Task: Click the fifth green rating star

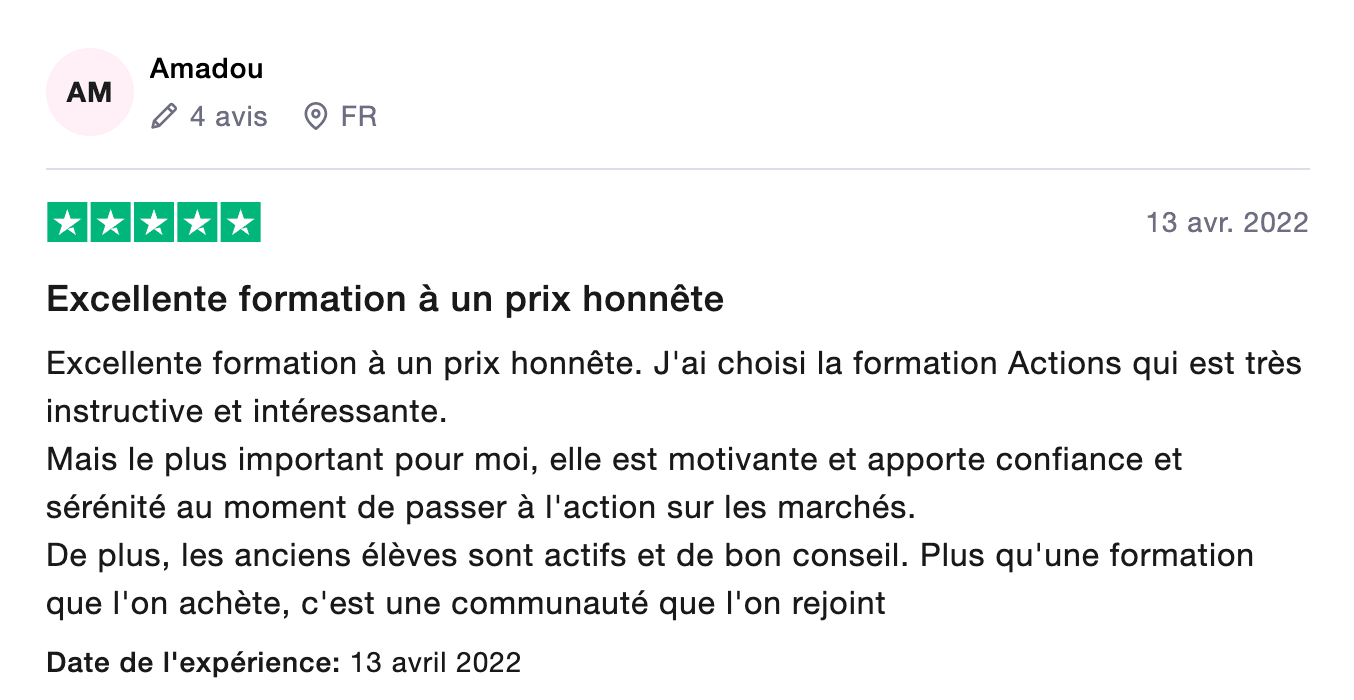Action: point(240,222)
